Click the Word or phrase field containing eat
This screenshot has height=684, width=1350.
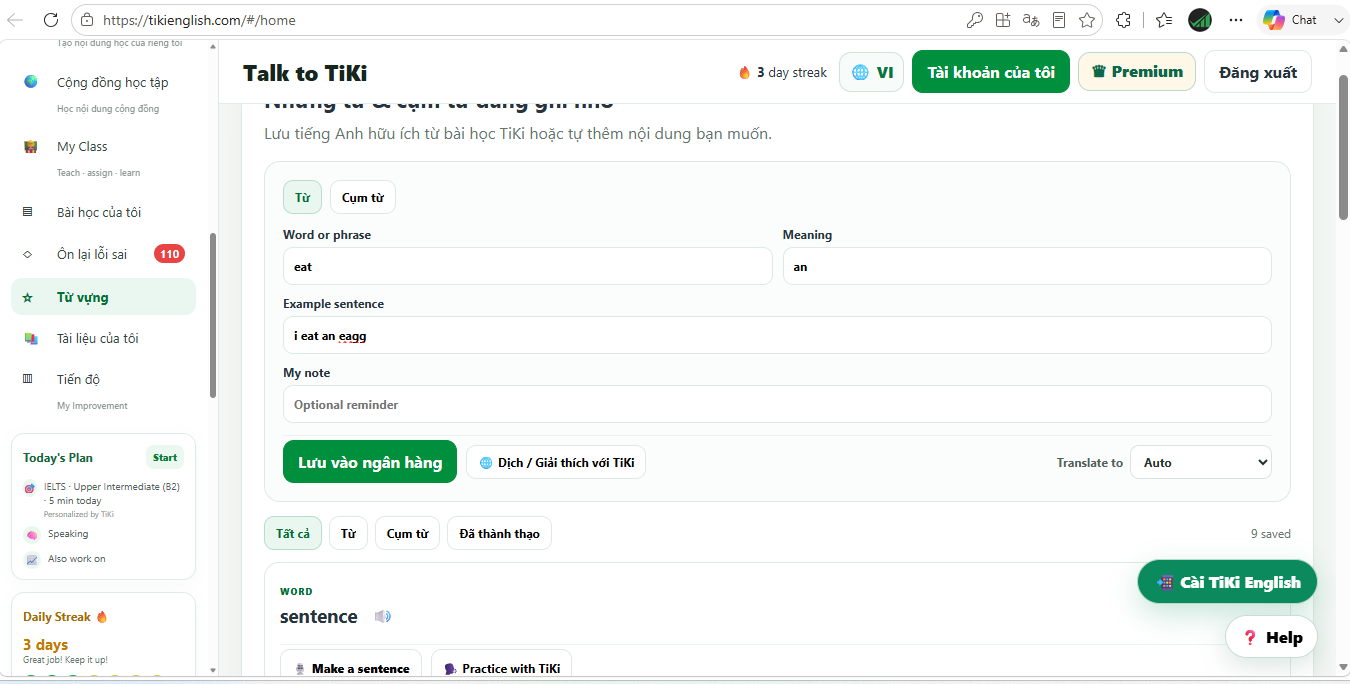(x=528, y=266)
